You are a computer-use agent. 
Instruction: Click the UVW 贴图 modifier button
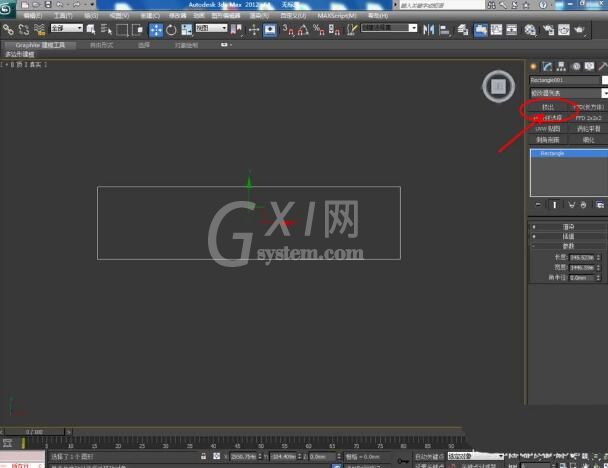(548, 129)
